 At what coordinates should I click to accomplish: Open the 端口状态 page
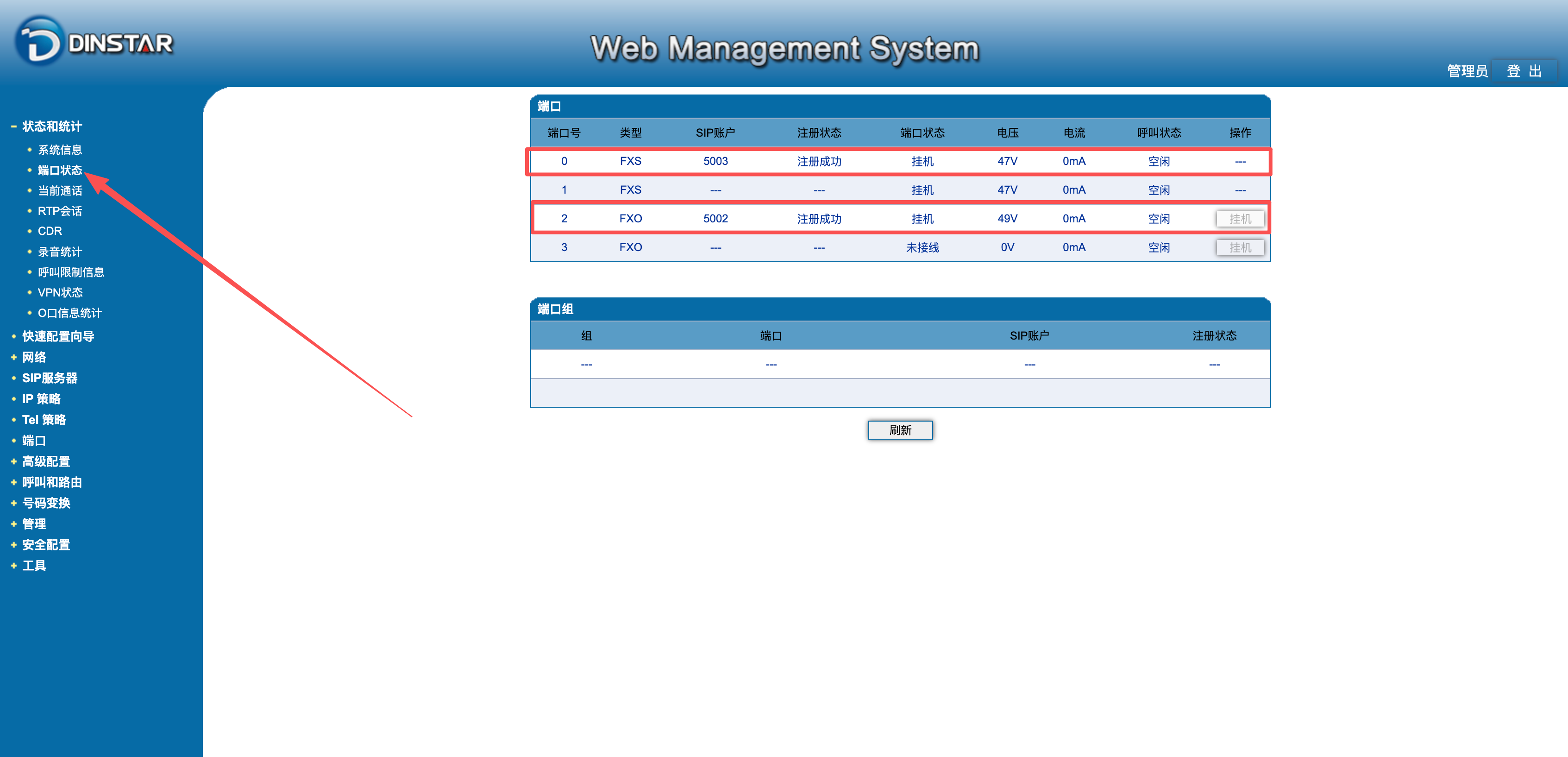[60, 170]
